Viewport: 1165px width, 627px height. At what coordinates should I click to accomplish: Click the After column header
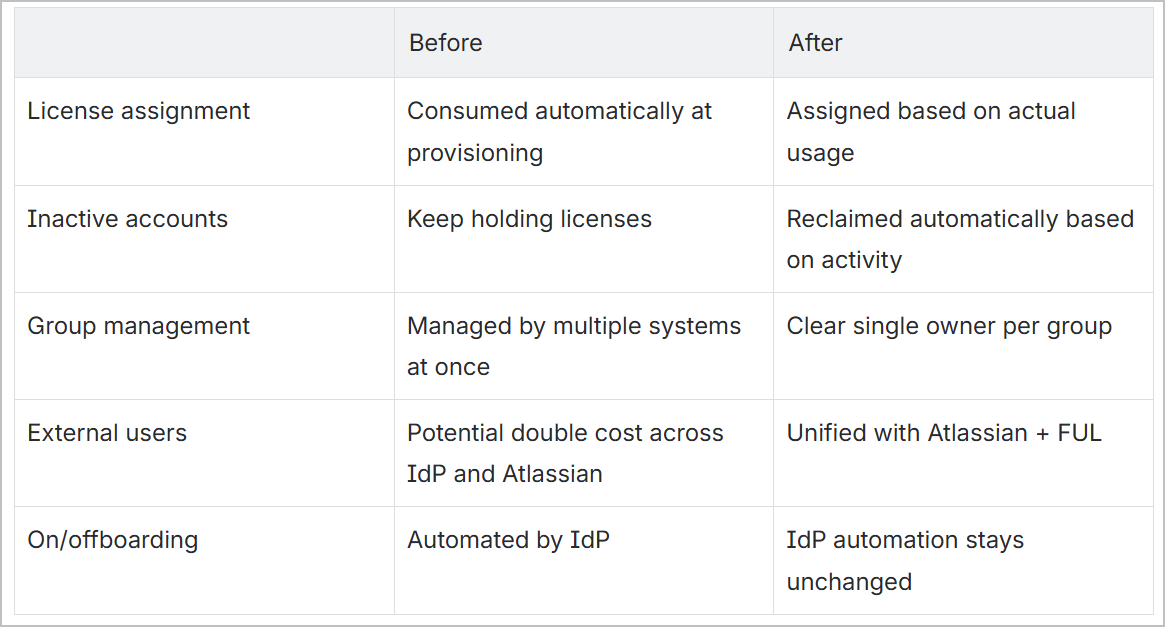[x=815, y=43]
